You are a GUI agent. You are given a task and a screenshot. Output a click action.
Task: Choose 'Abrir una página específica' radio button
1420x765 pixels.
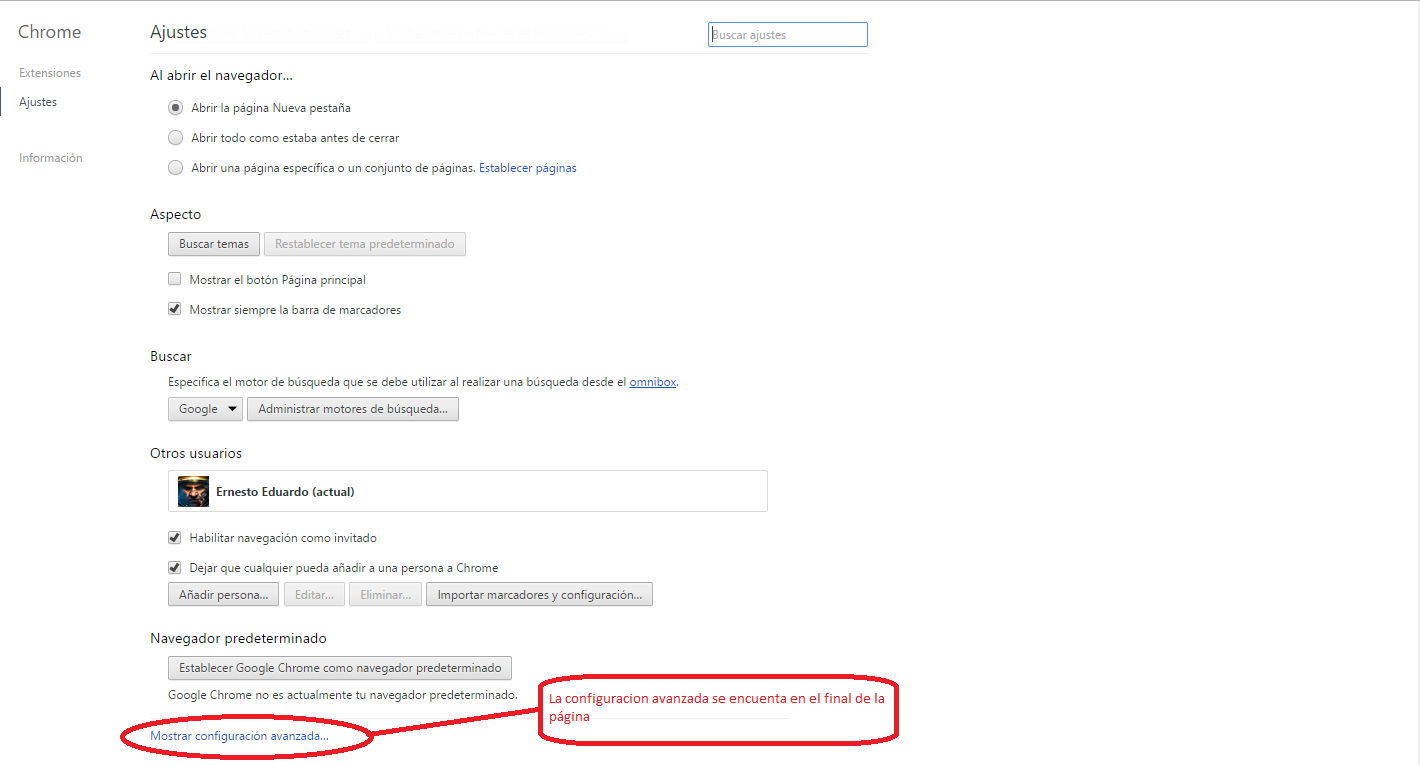176,168
